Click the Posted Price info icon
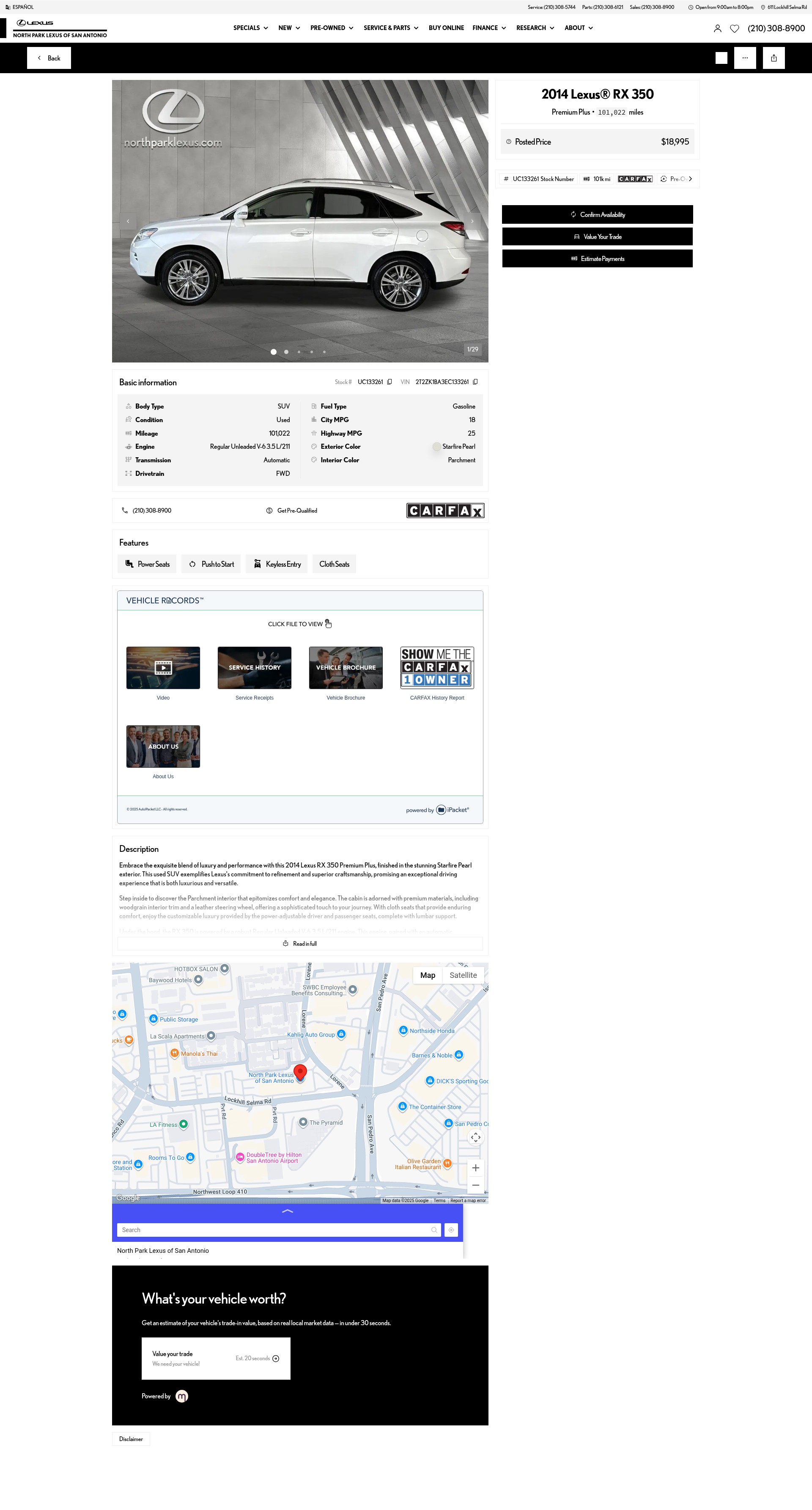 508,141
